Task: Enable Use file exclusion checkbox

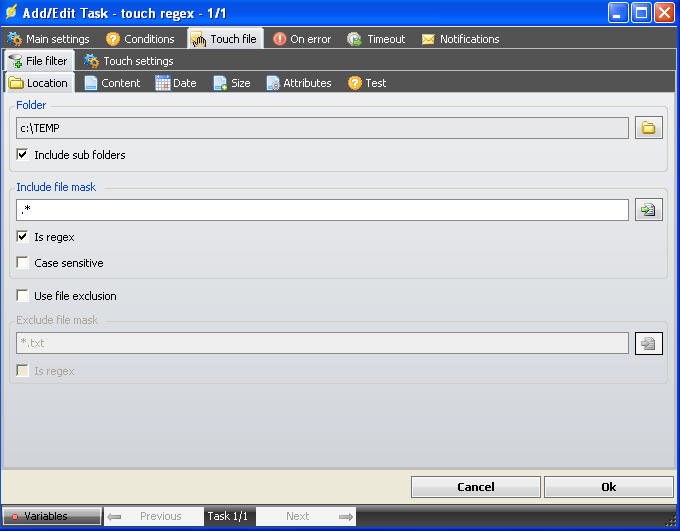Action: click(x=23, y=296)
